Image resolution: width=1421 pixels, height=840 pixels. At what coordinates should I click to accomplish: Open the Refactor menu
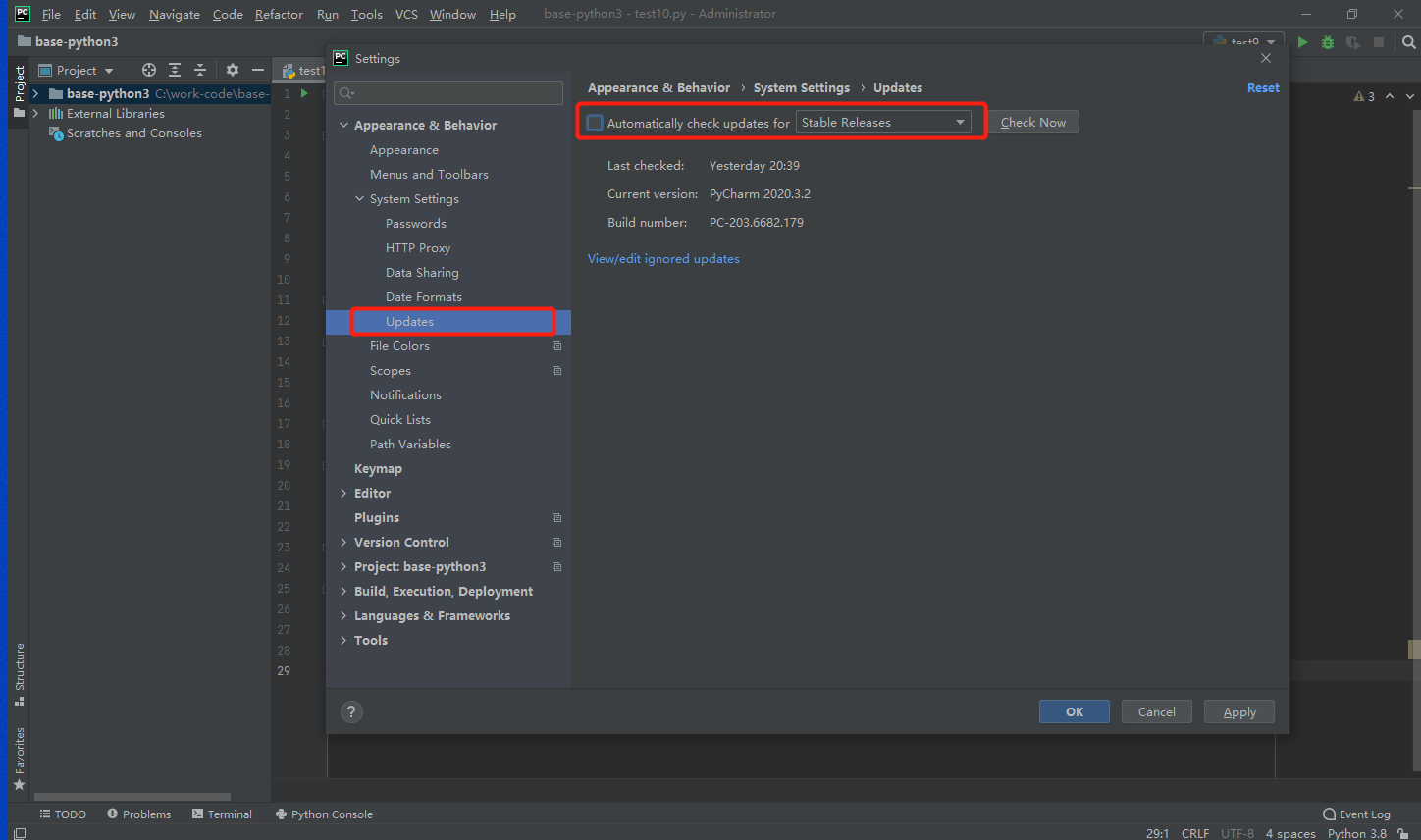(279, 14)
